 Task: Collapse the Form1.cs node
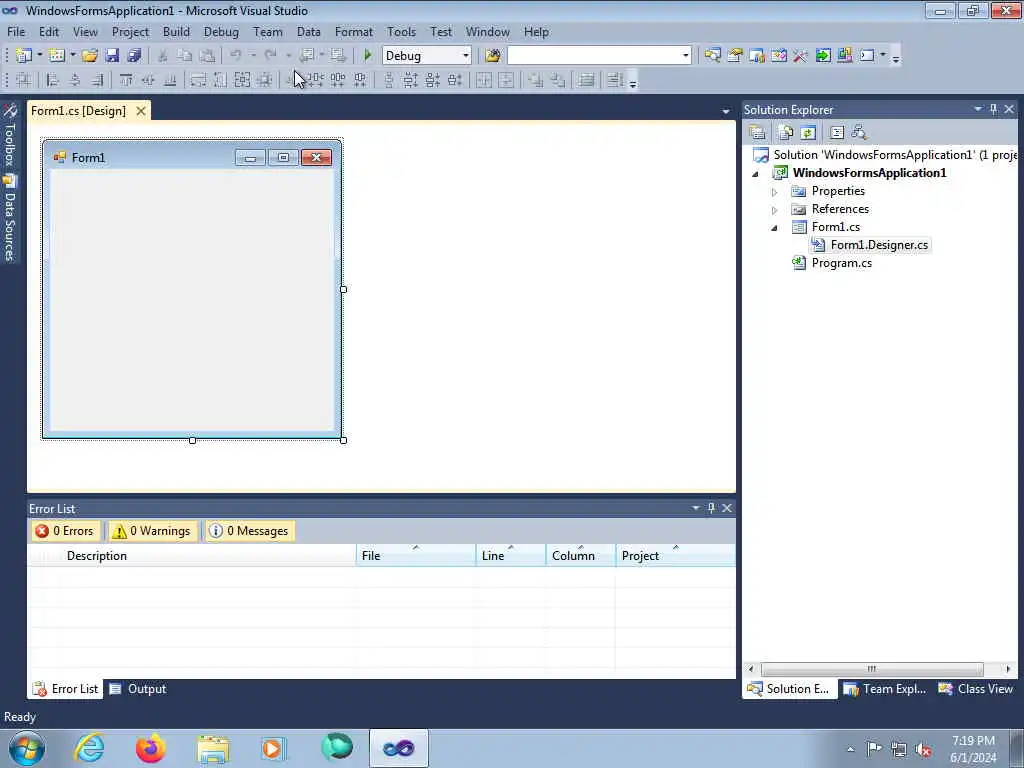point(775,228)
